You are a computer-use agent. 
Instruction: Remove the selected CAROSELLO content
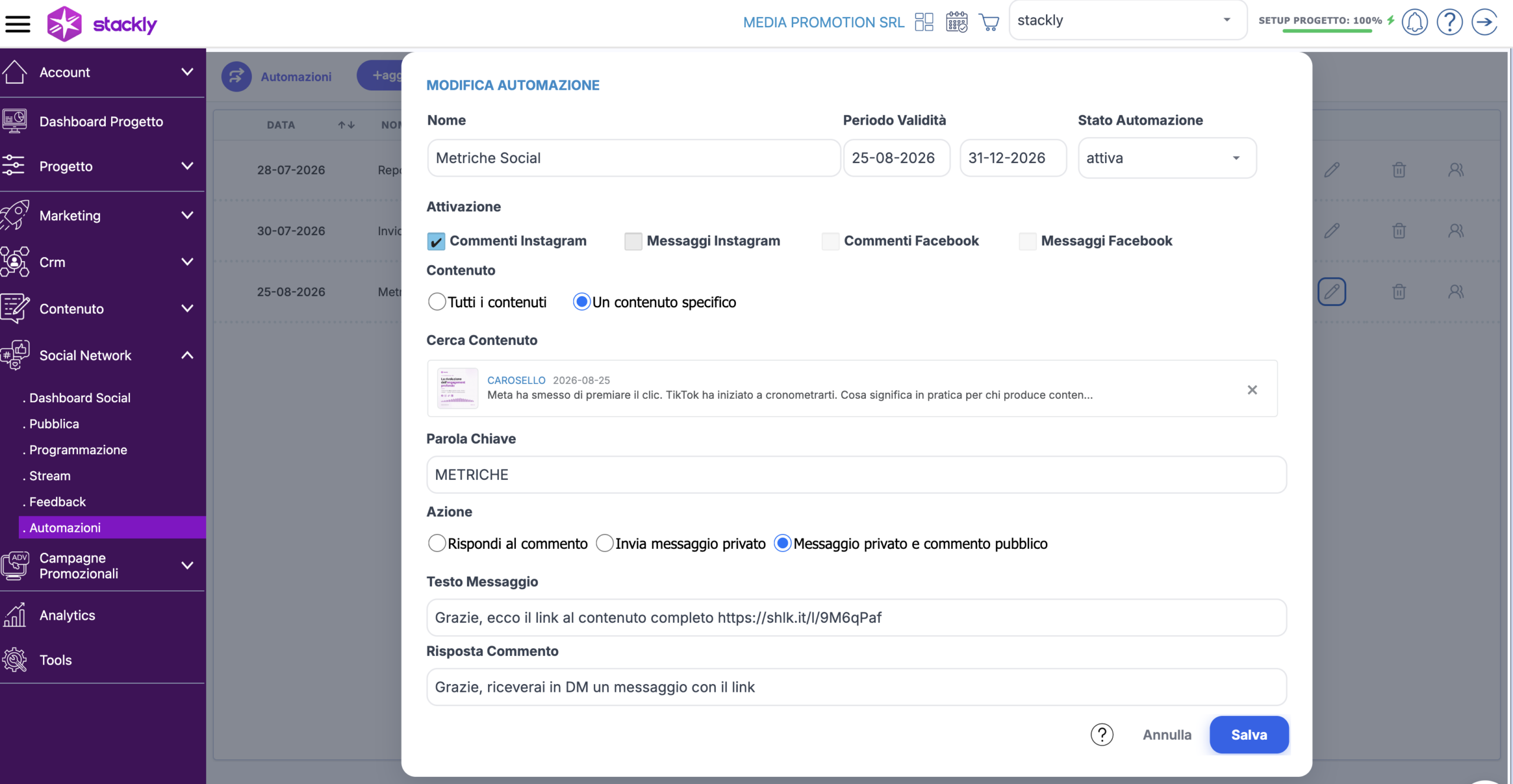point(1252,390)
